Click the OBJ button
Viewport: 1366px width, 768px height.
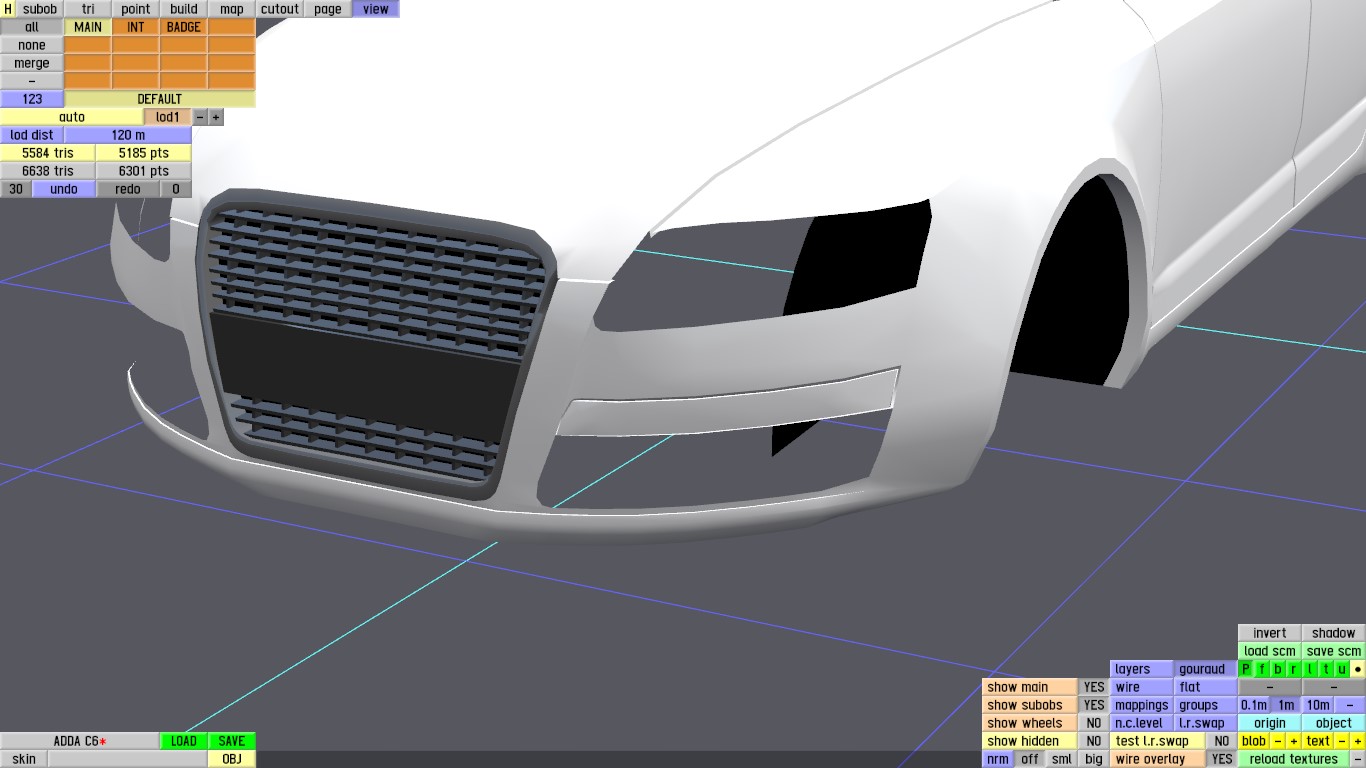tap(232, 759)
